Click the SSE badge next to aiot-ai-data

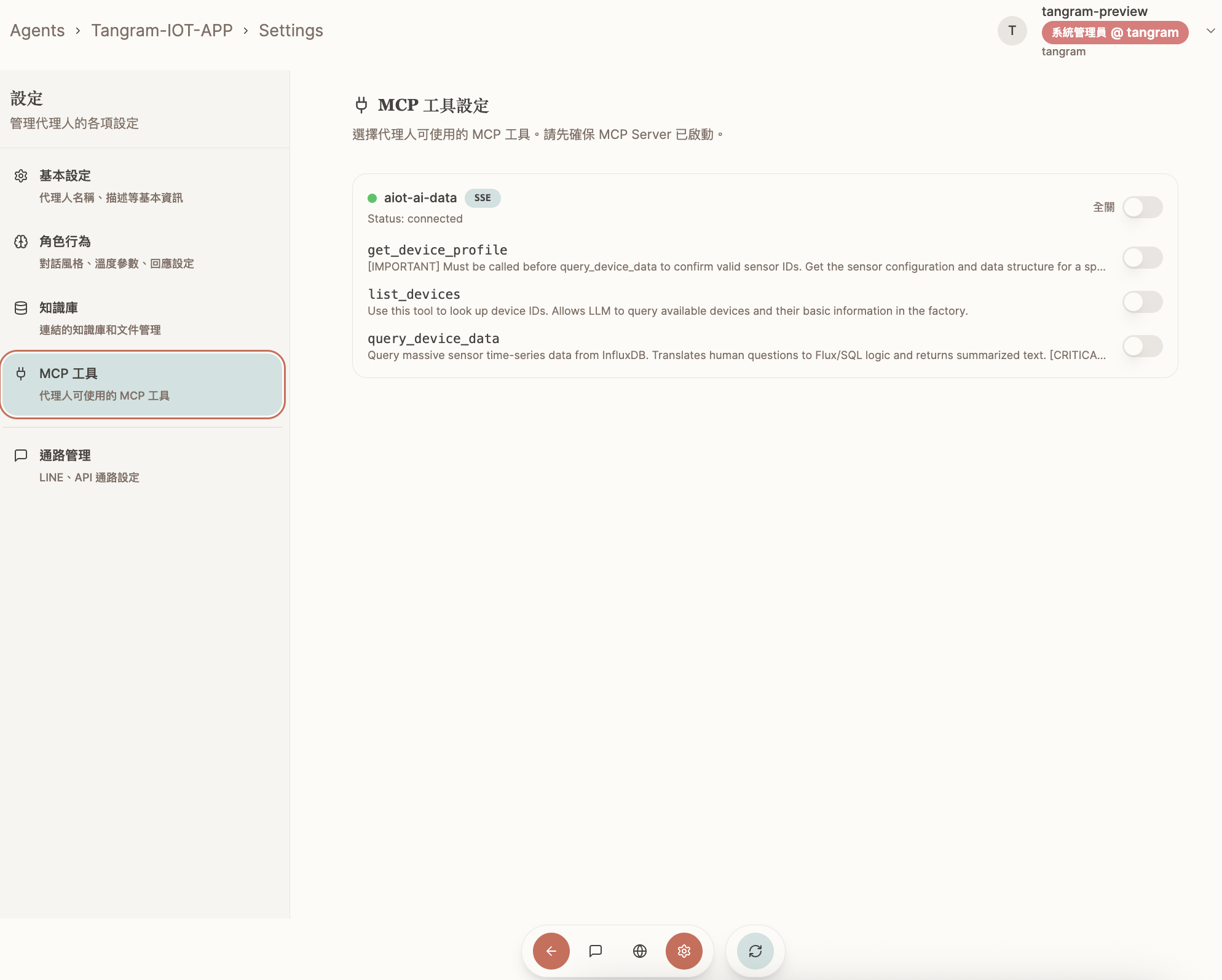click(x=482, y=198)
